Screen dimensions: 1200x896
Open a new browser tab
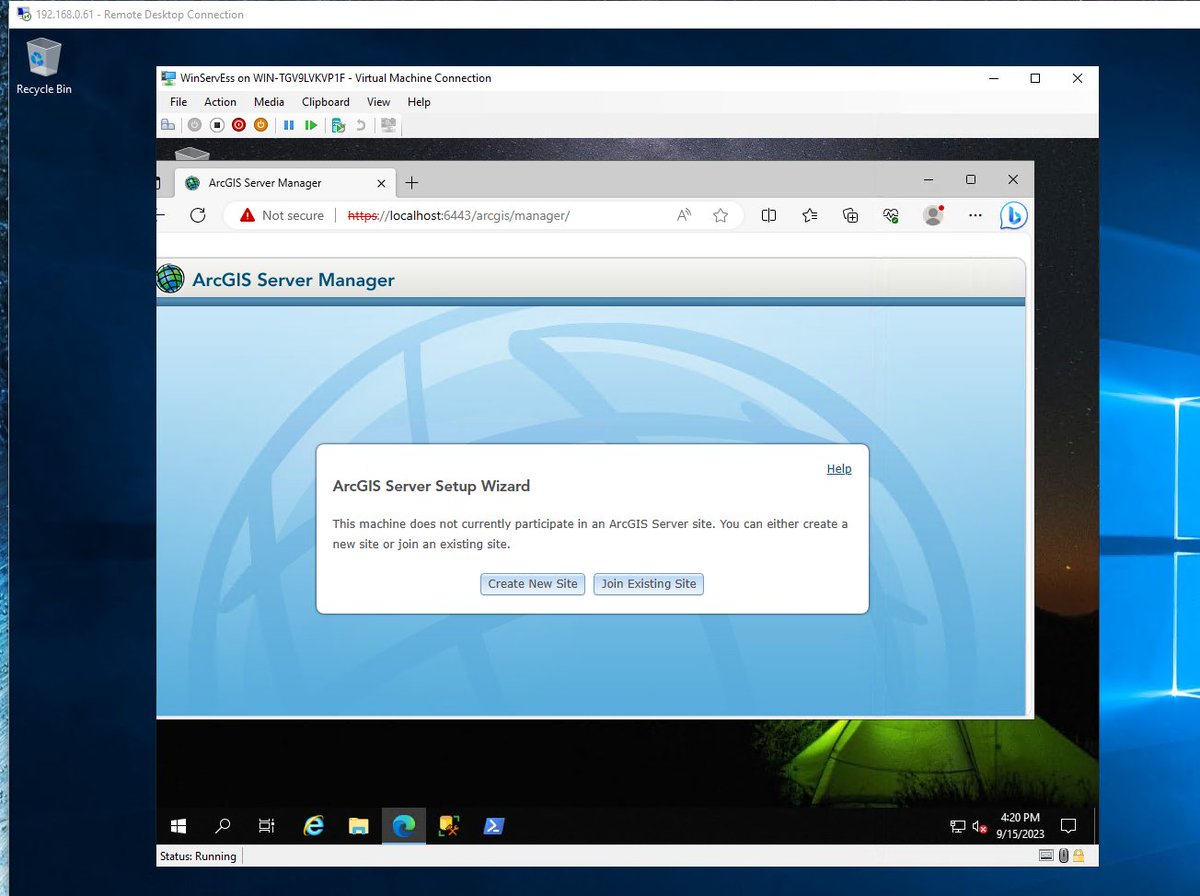pyautogui.click(x=412, y=183)
